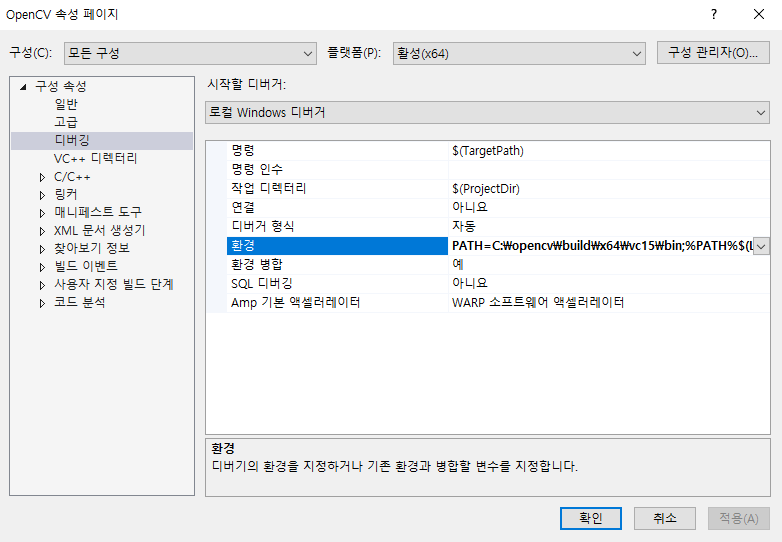The width and height of the screenshot is (782, 542).
Task: Select VC++ 디렉터리 in the tree
Action: pyautogui.click(x=95, y=159)
